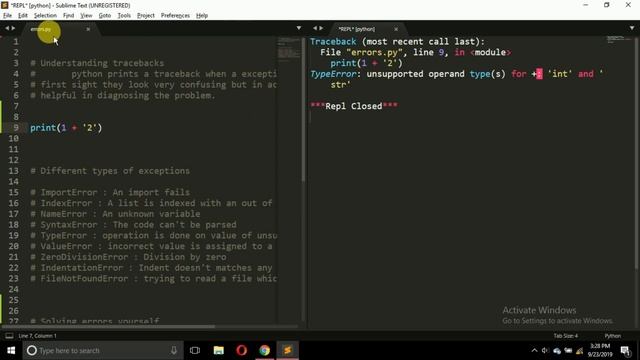Open Opera browser from the taskbar
The width and height of the screenshot is (640, 360).
coord(242,350)
